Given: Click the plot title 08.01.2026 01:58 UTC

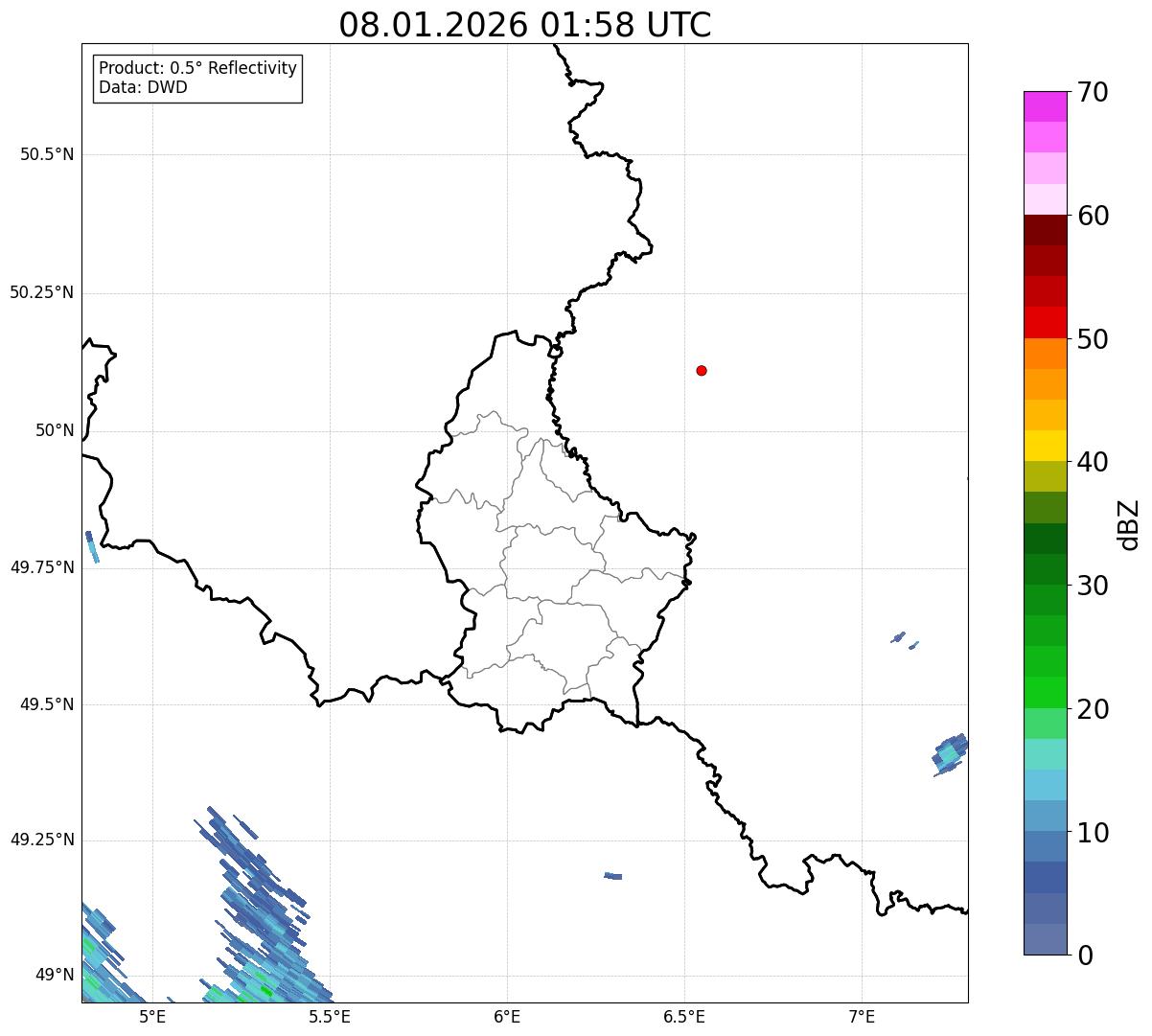Looking at the screenshot, I should (x=525, y=25).
